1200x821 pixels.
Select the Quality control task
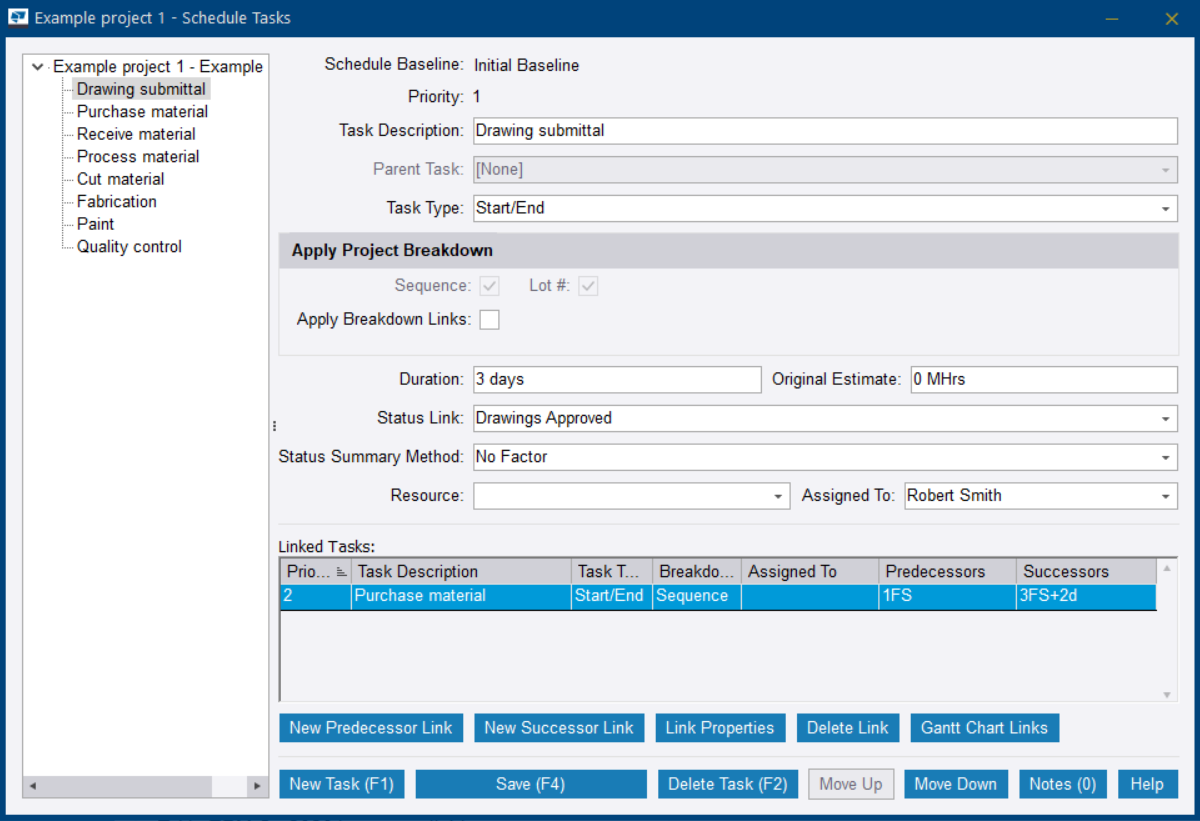click(129, 246)
